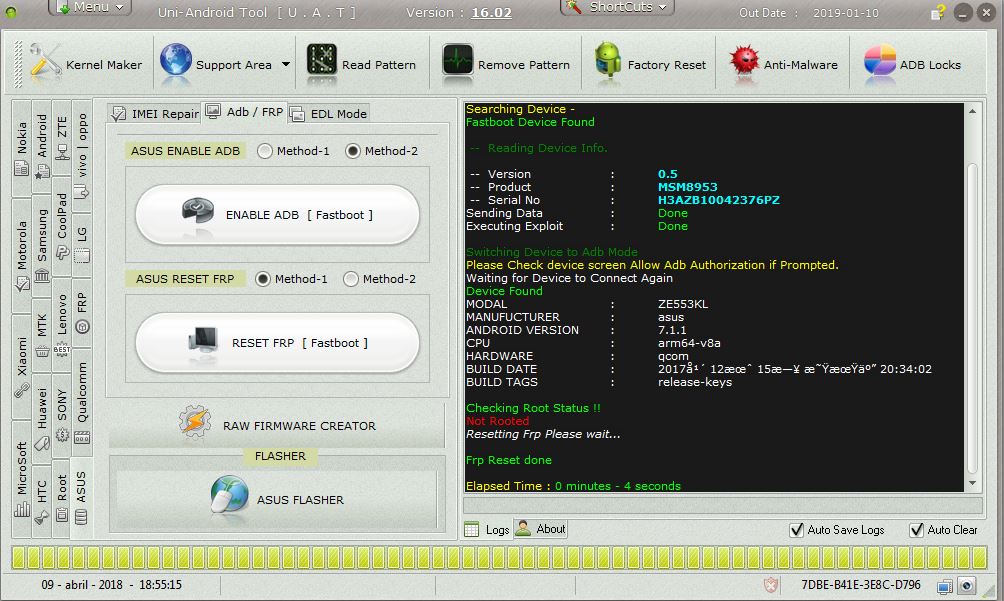Click the monitor icon in status bar

coord(944,586)
